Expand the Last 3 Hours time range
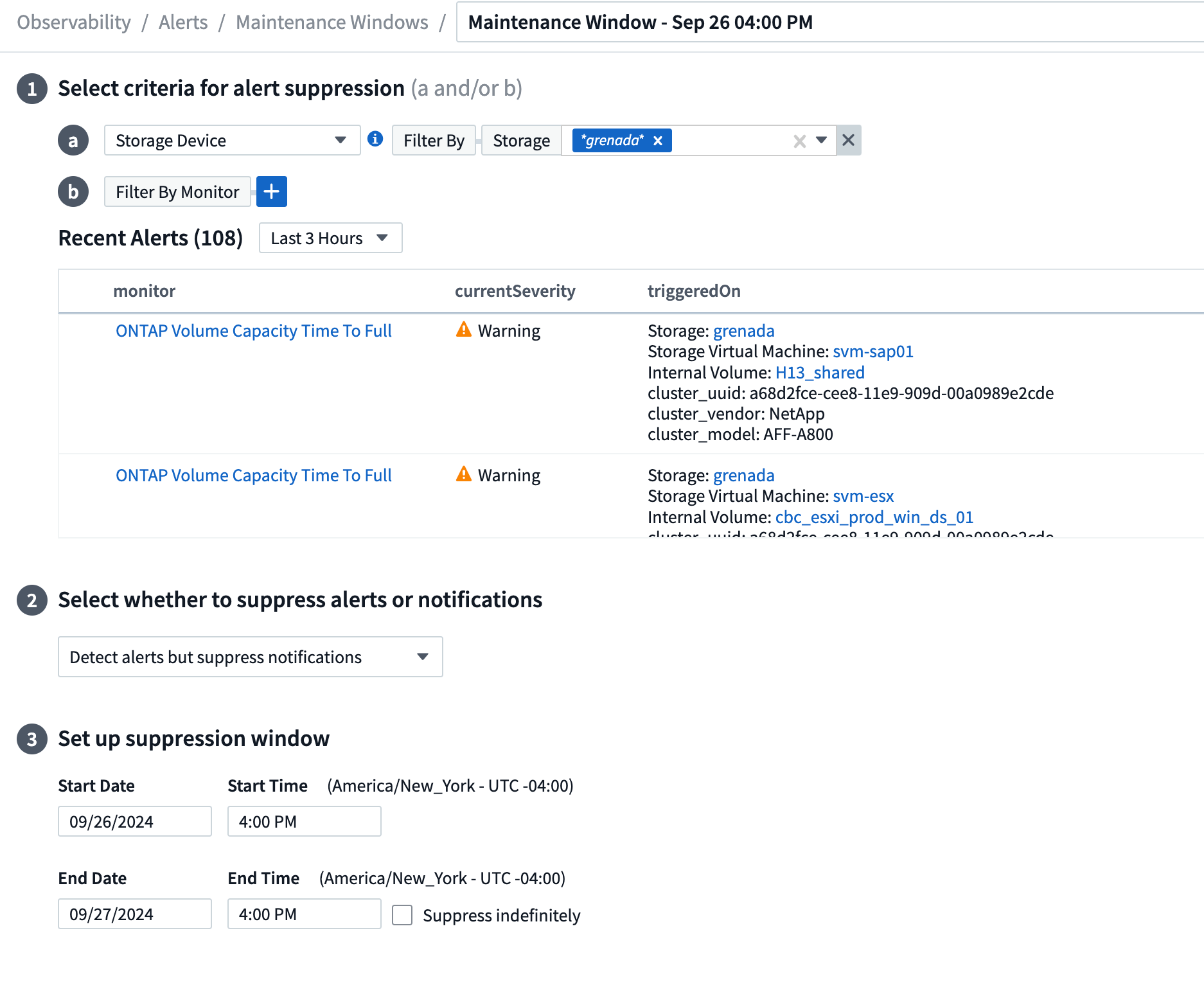Image resolution: width=1204 pixels, height=987 pixels. tap(330, 238)
